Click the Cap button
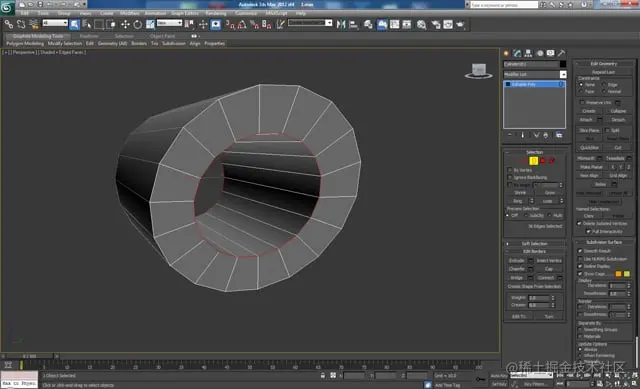 pyautogui.click(x=549, y=269)
